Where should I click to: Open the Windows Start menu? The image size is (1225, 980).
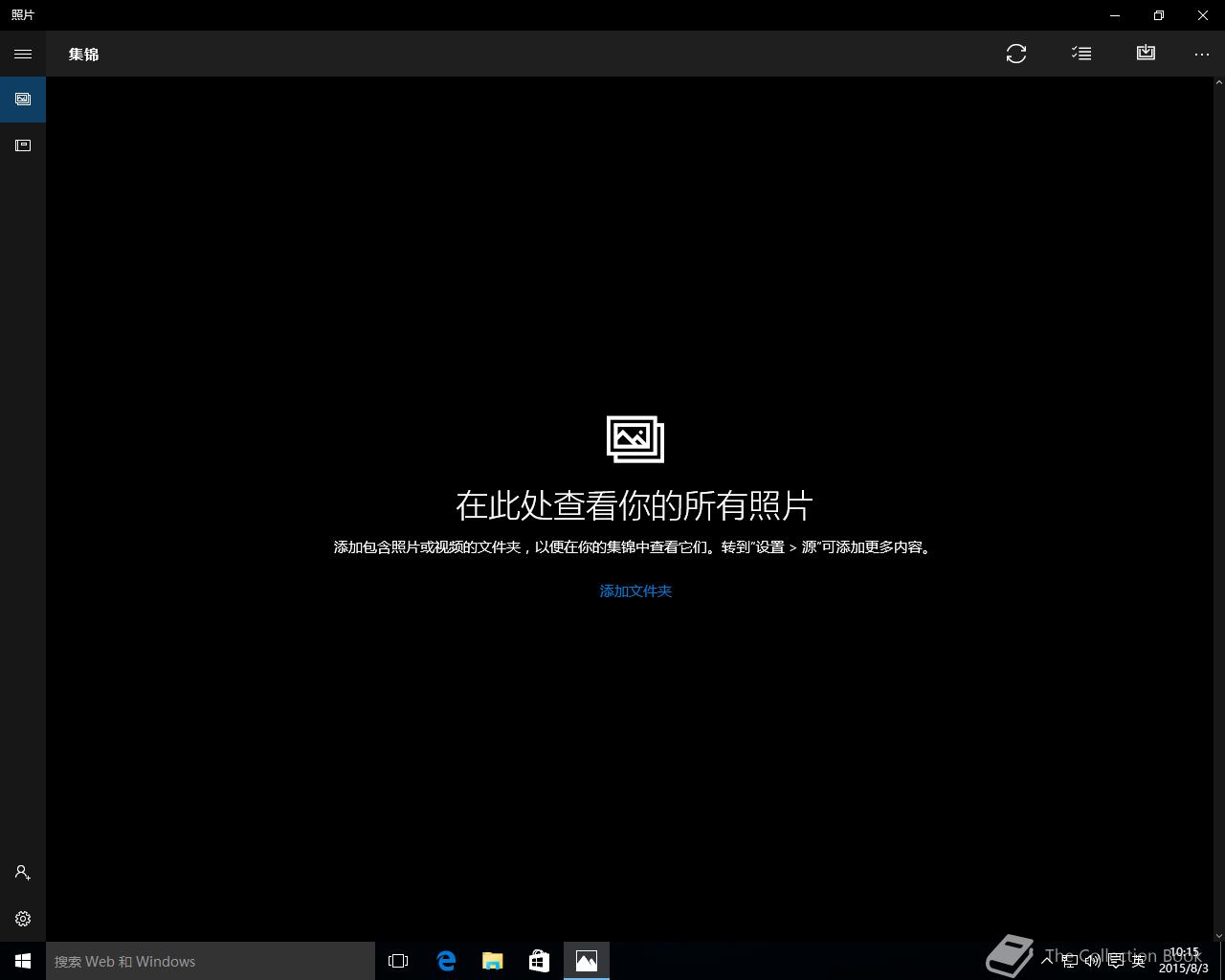(23, 961)
